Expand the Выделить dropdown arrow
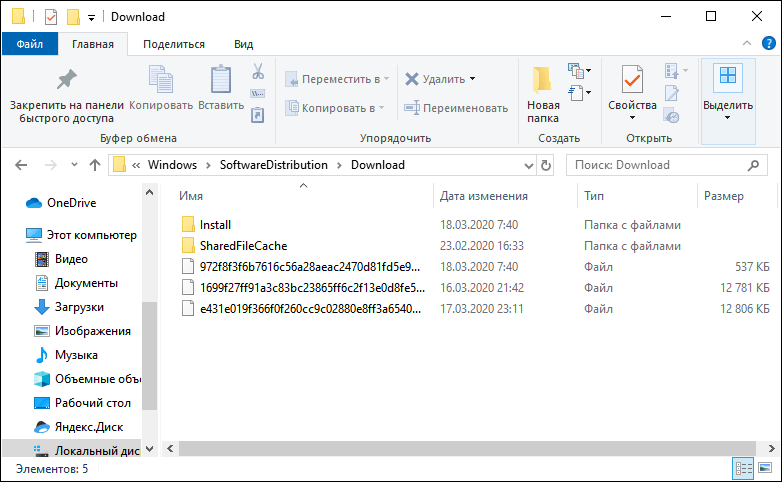Viewport: 782px width, 482px height. (x=728, y=118)
